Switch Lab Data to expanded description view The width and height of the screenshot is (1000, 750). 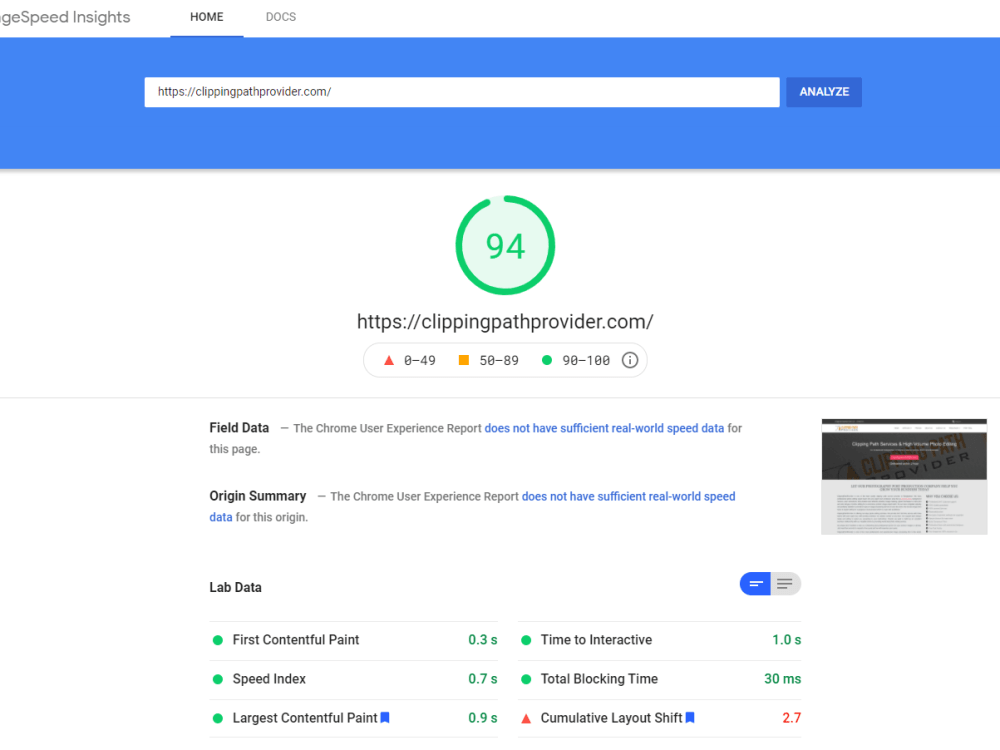pos(785,584)
